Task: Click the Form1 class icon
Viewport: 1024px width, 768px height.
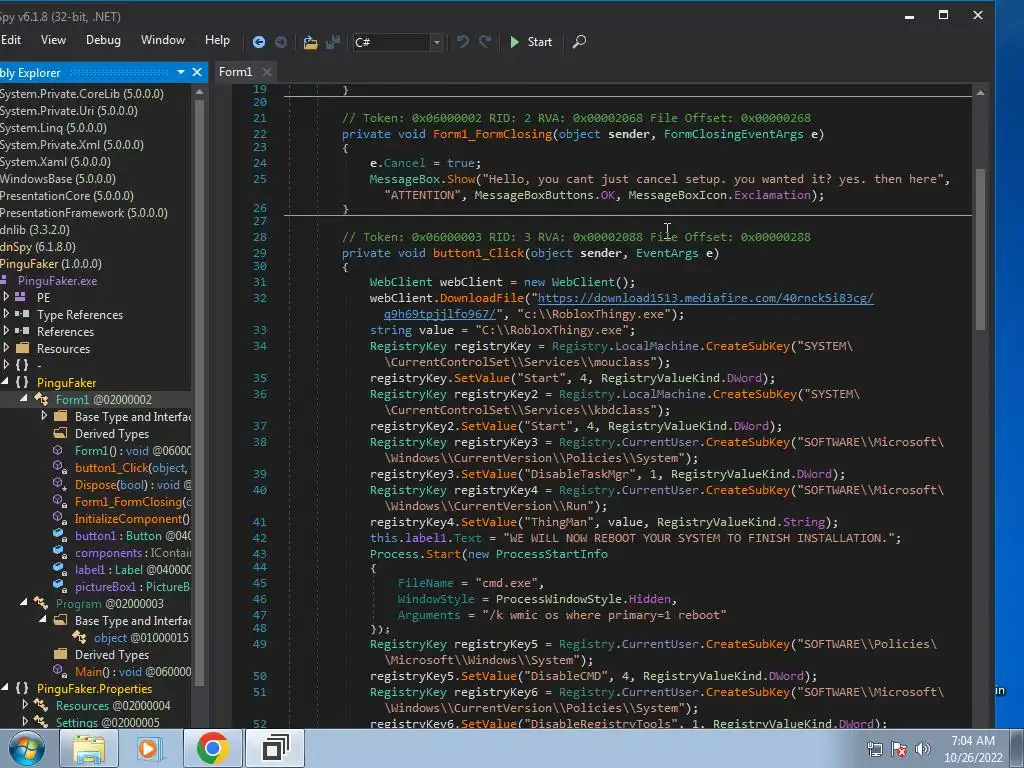Action: coord(41,399)
